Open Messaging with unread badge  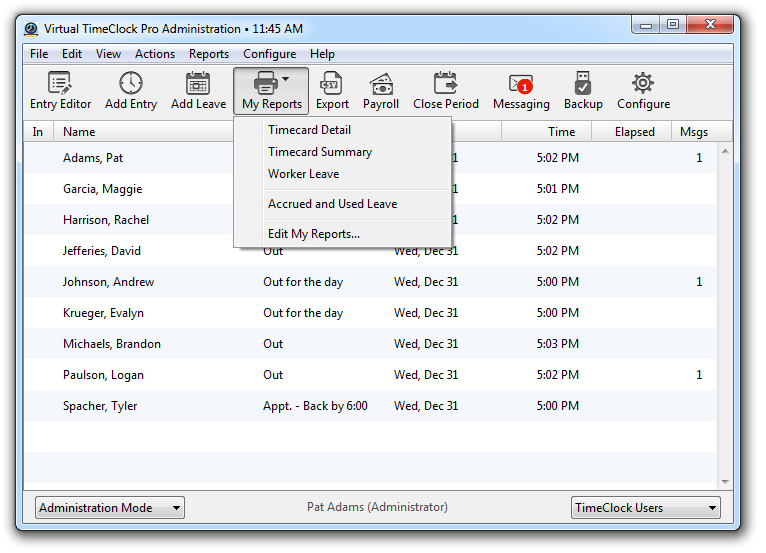521,91
